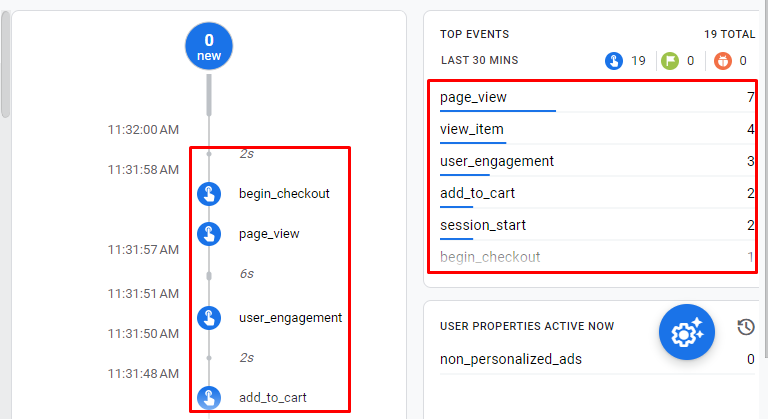Select page_view row in Top Events

[596, 97]
